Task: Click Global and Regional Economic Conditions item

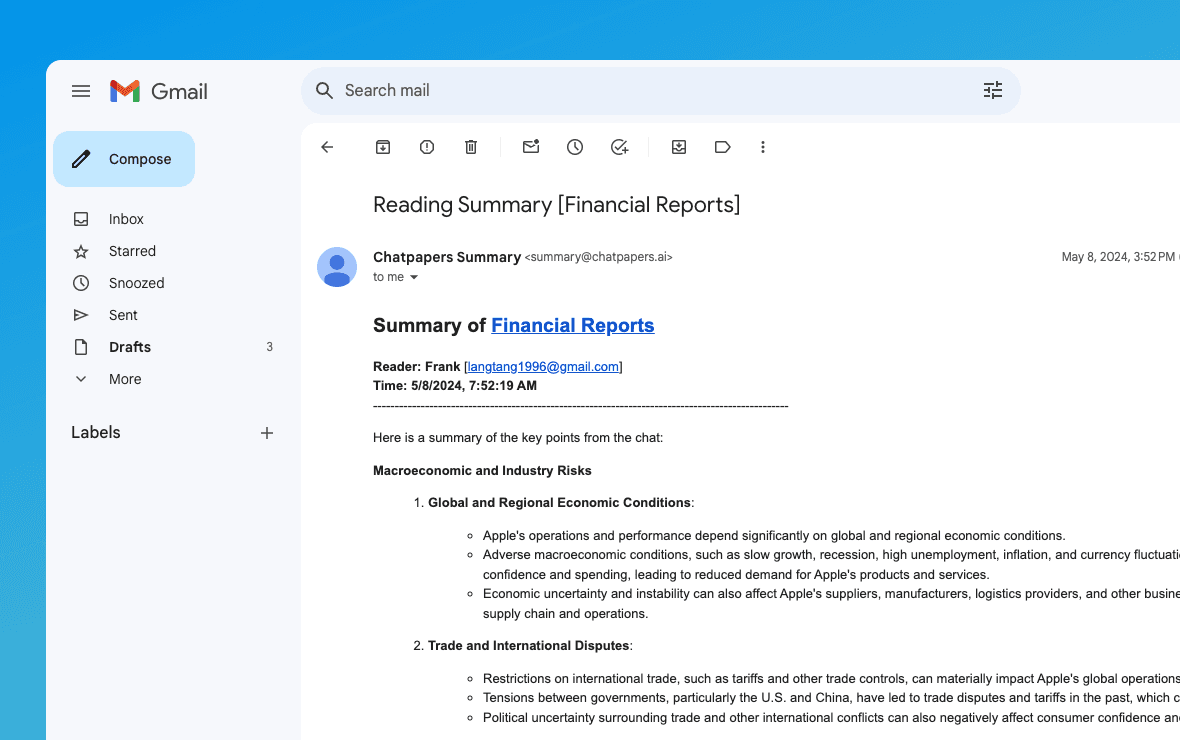Action: (559, 503)
